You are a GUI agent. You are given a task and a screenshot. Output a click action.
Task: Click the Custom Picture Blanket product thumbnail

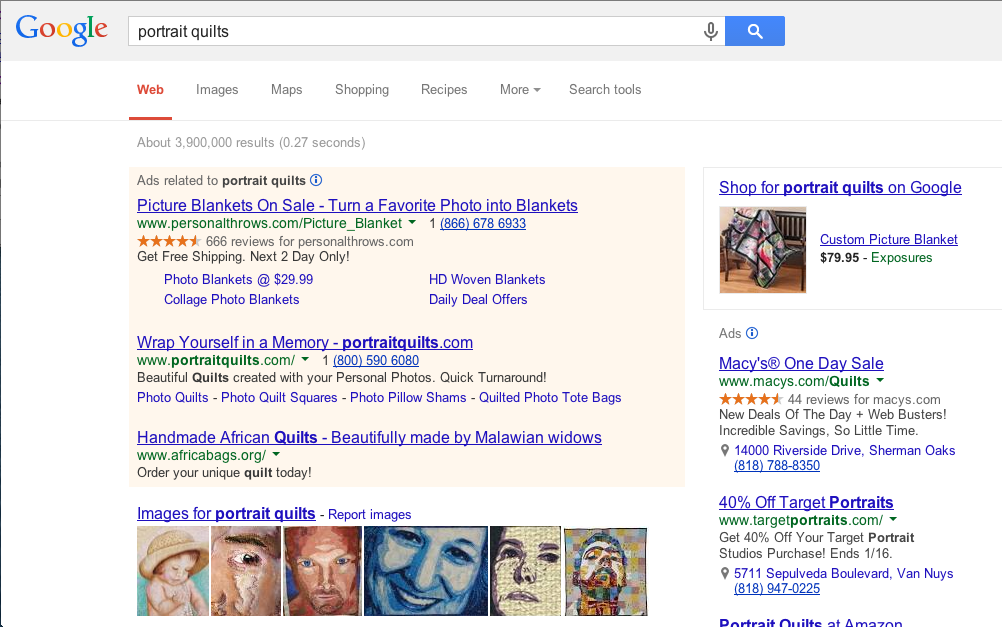tap(762, 250)
